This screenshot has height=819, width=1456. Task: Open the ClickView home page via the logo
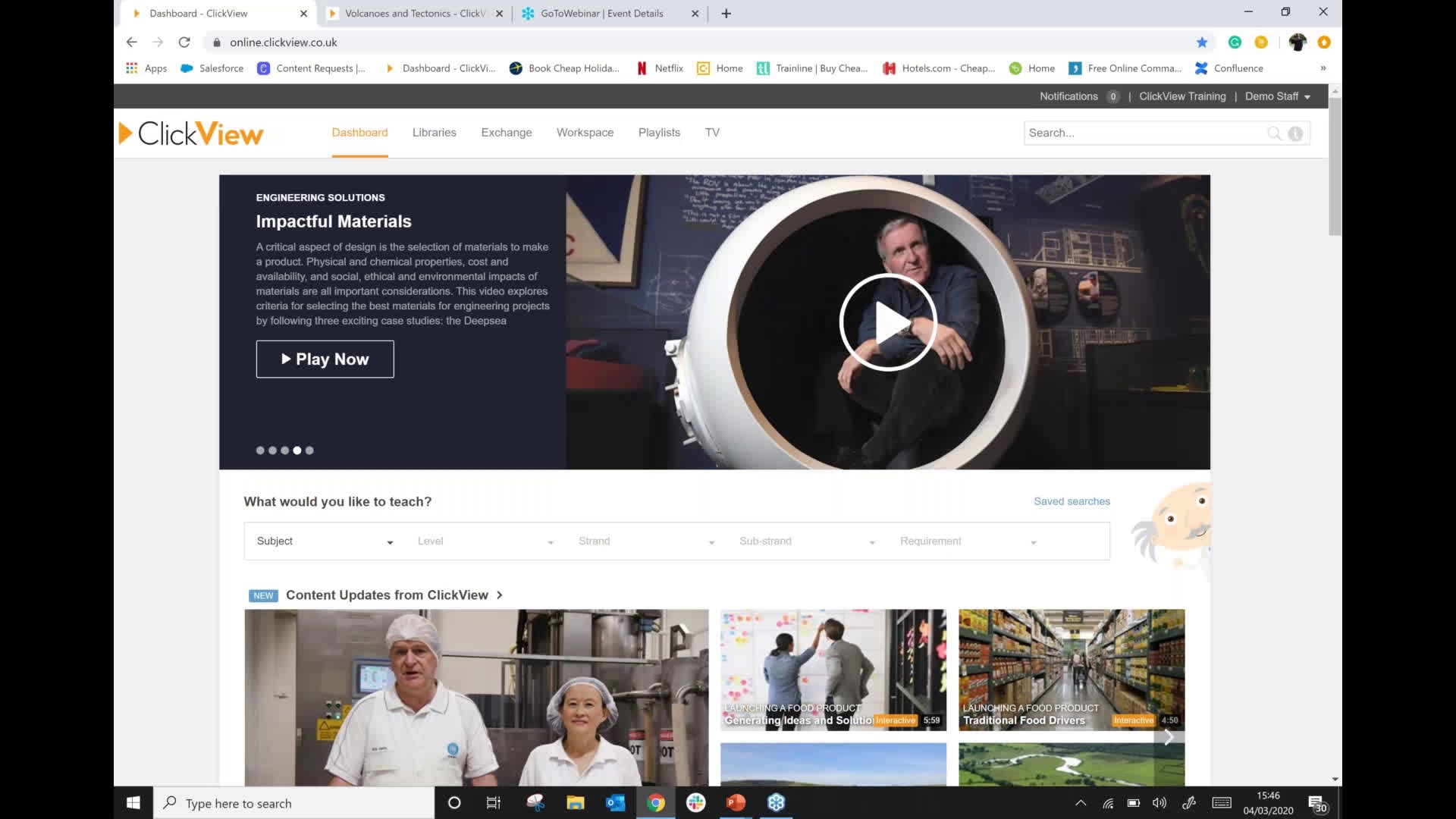(x=190, y=132)
